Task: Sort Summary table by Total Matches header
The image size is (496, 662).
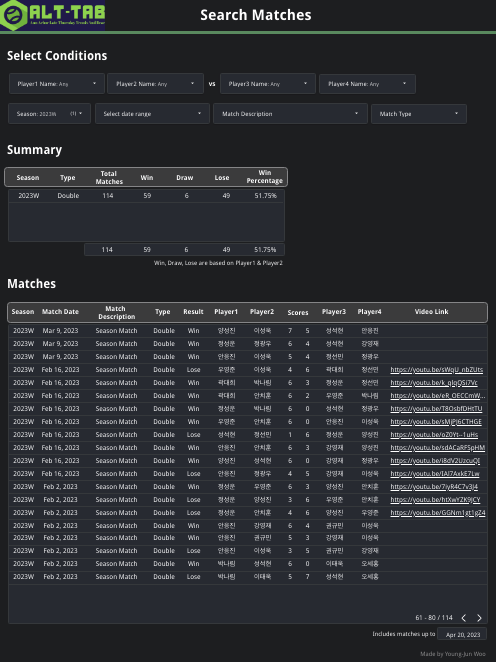Action: pos(109,177)
